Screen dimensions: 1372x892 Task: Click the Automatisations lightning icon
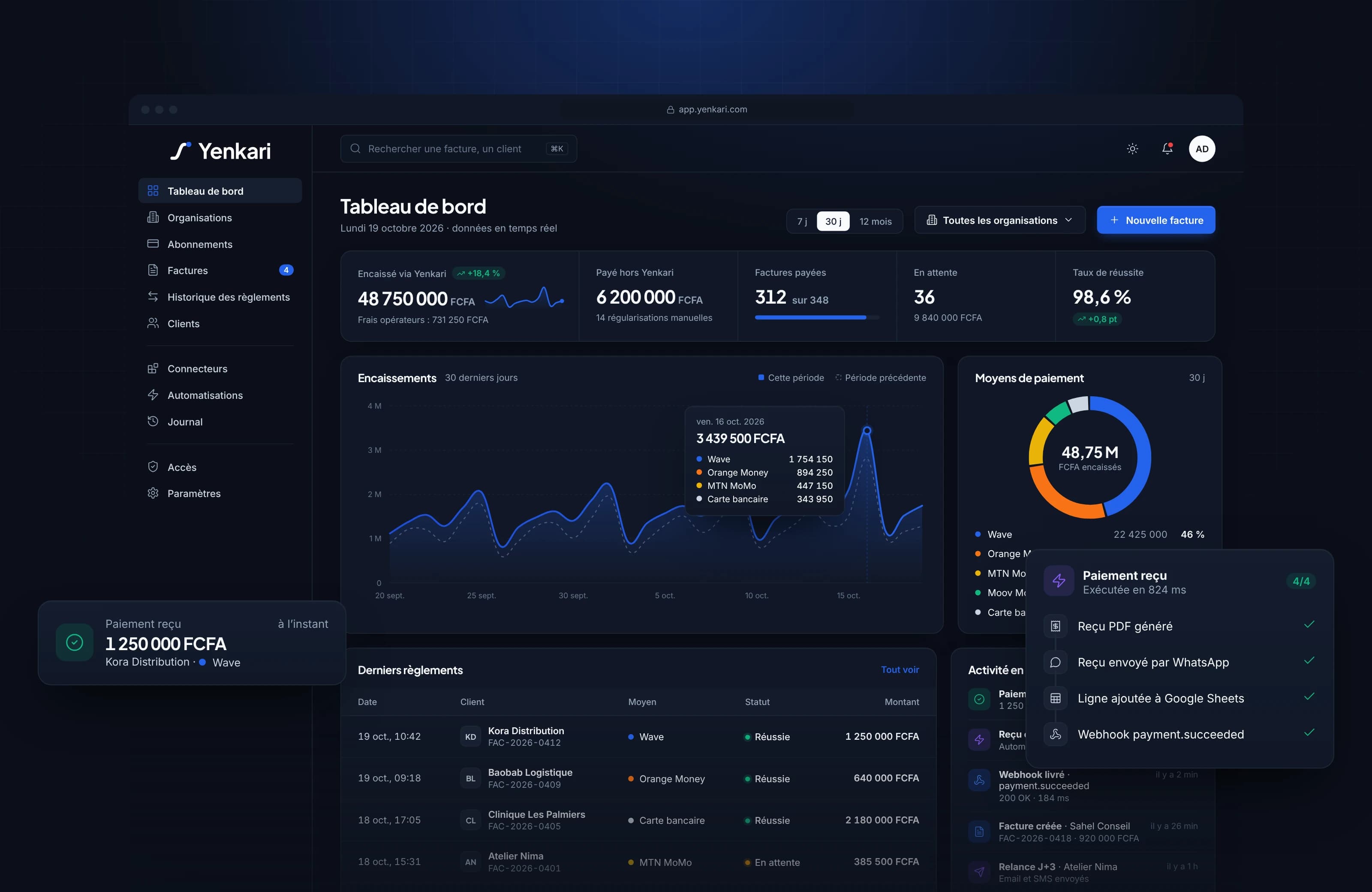[153, 395]
